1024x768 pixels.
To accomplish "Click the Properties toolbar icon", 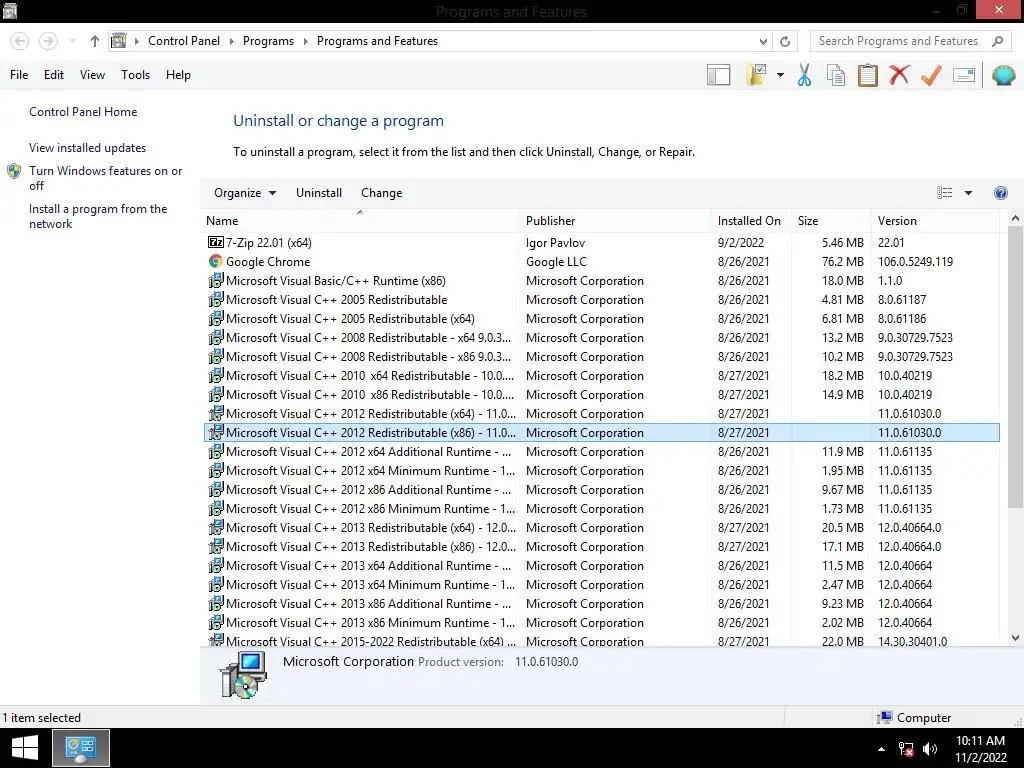I will 964,75.
